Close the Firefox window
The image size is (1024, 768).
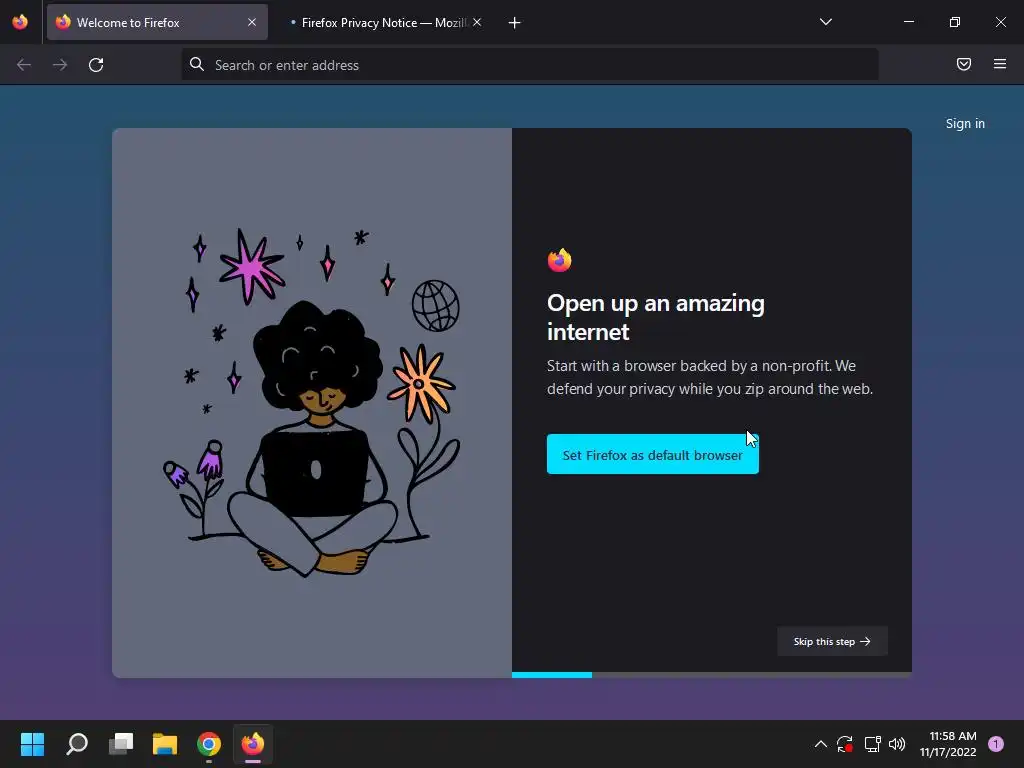tap(1000, 22)
